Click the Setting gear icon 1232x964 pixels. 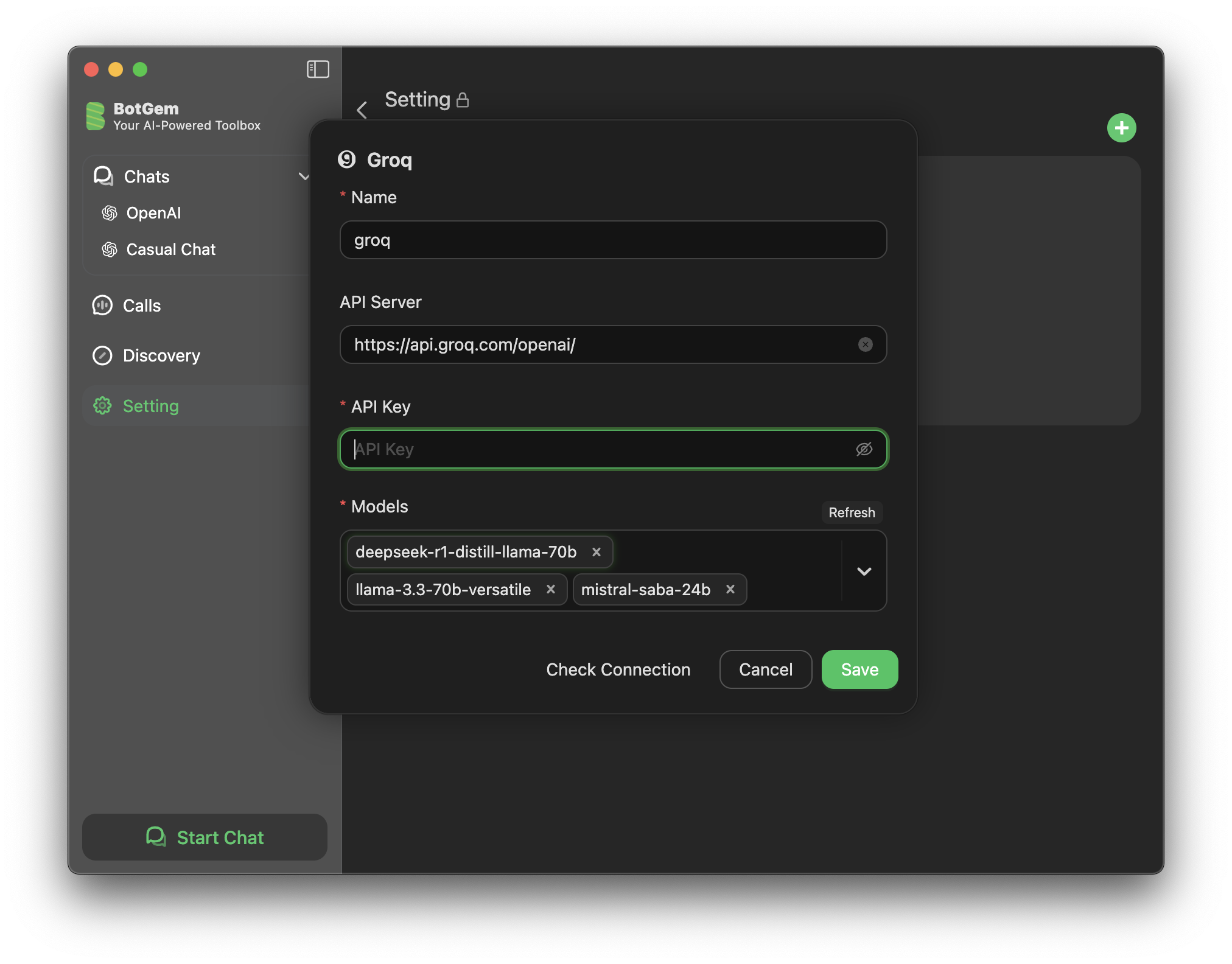pos(102,406)
